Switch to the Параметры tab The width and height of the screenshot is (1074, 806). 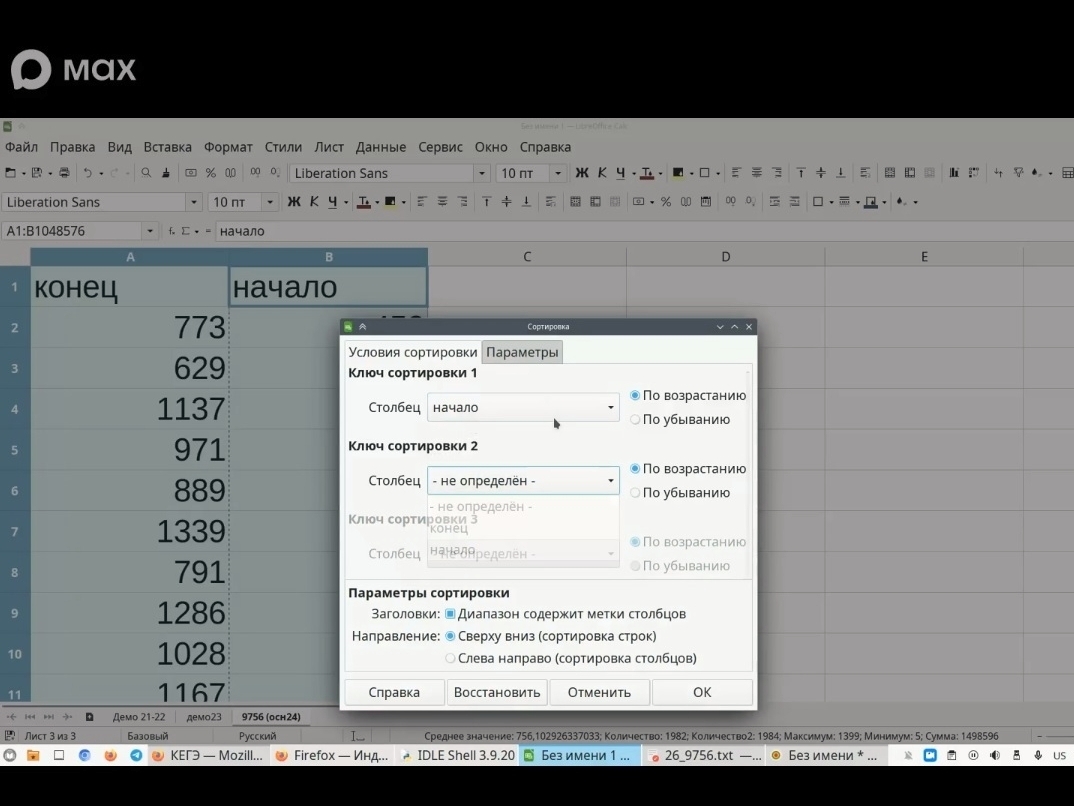tap(522, 352)
